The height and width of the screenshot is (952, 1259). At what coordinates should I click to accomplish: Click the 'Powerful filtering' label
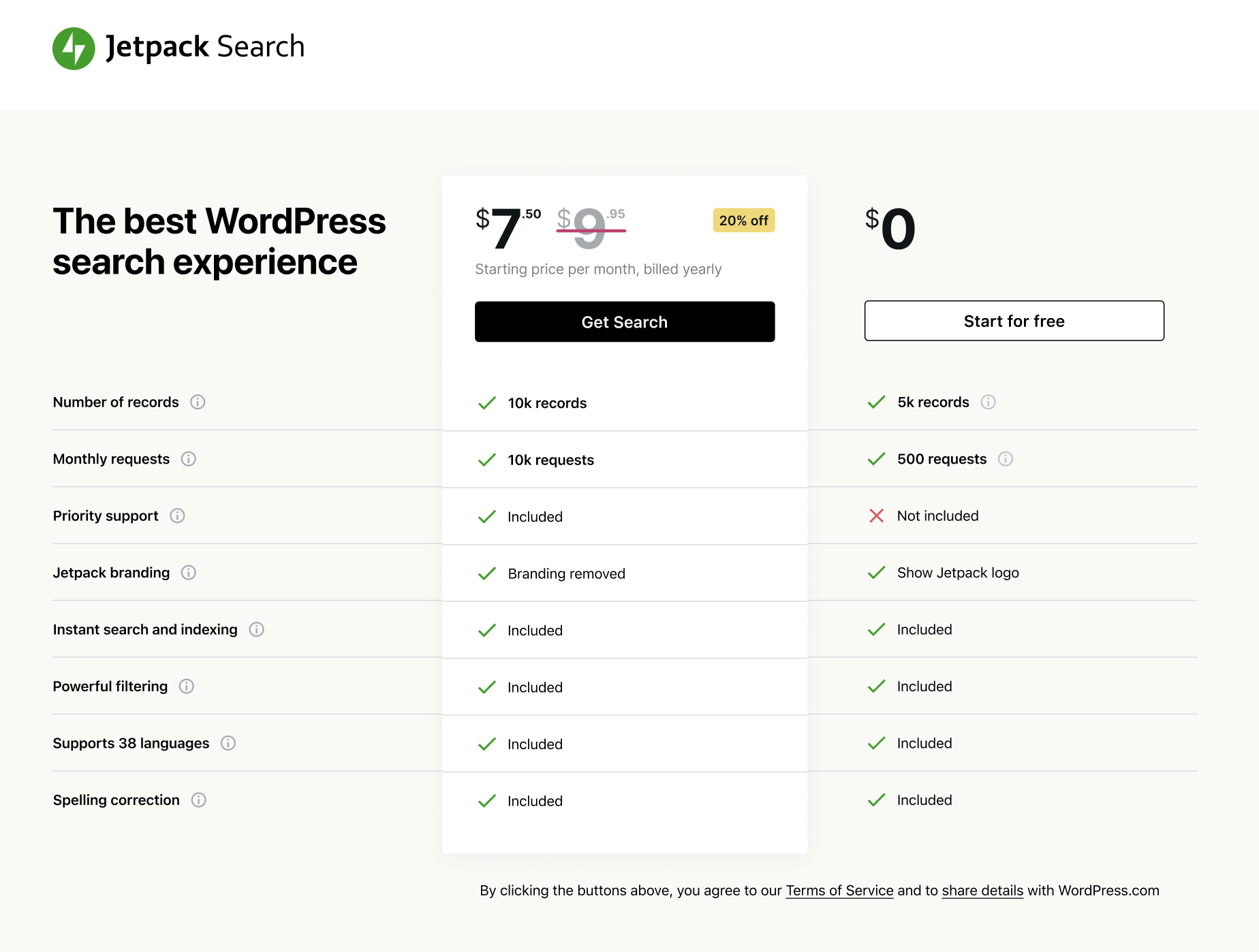click(x=110, y=686)
